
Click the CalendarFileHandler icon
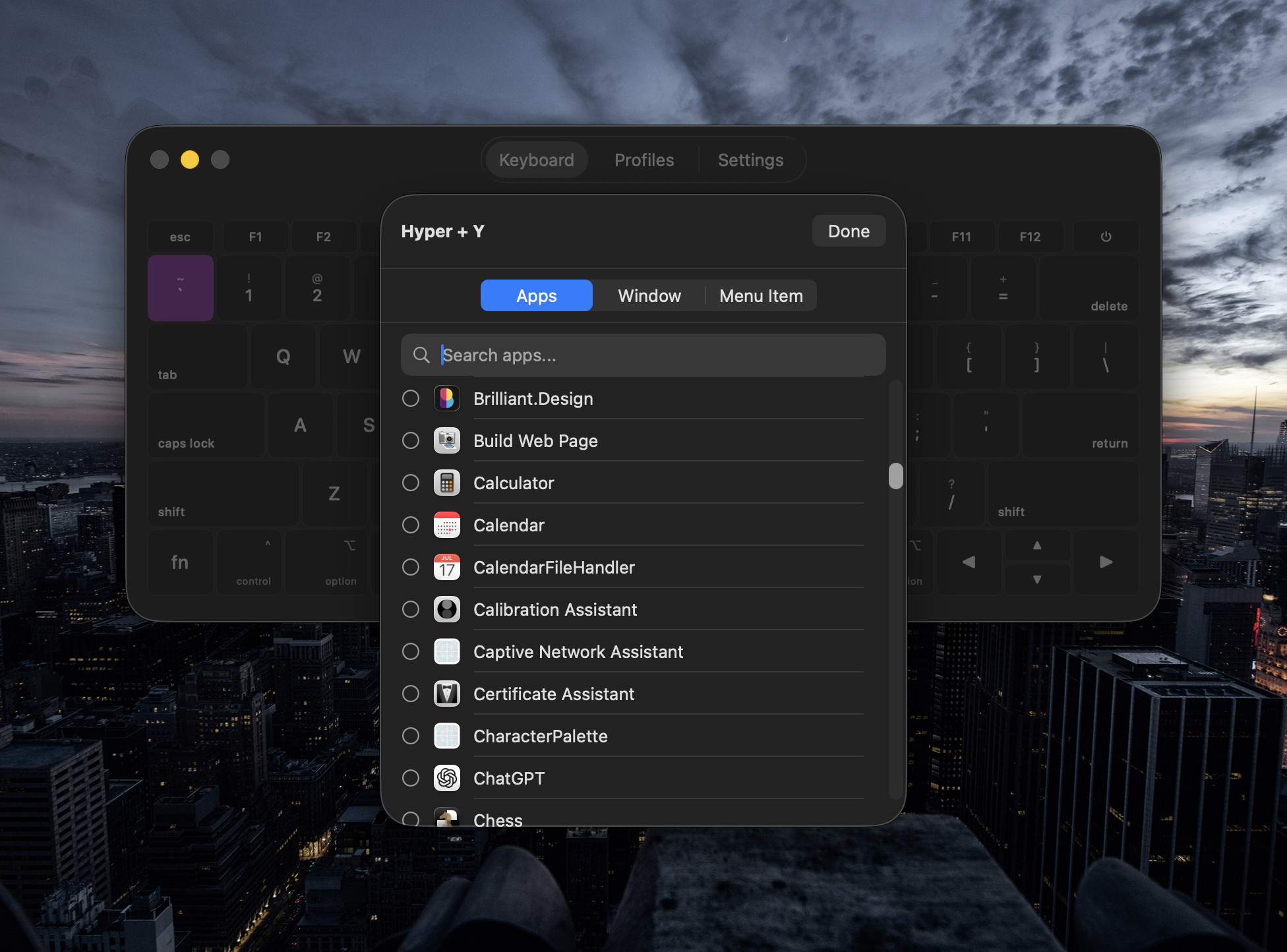tap(447, 568)
